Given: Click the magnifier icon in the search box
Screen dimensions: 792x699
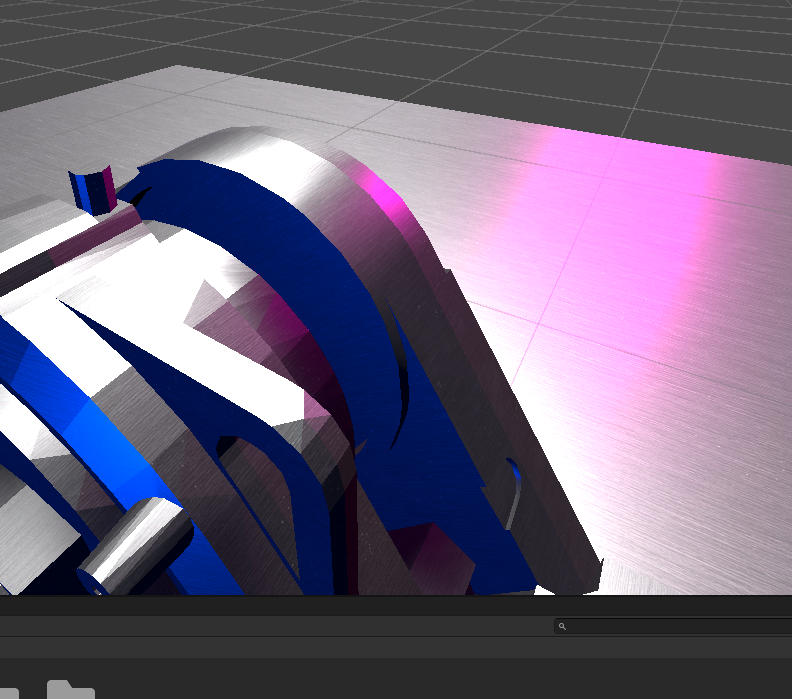Looking at the screenshot, I should 562,626.
